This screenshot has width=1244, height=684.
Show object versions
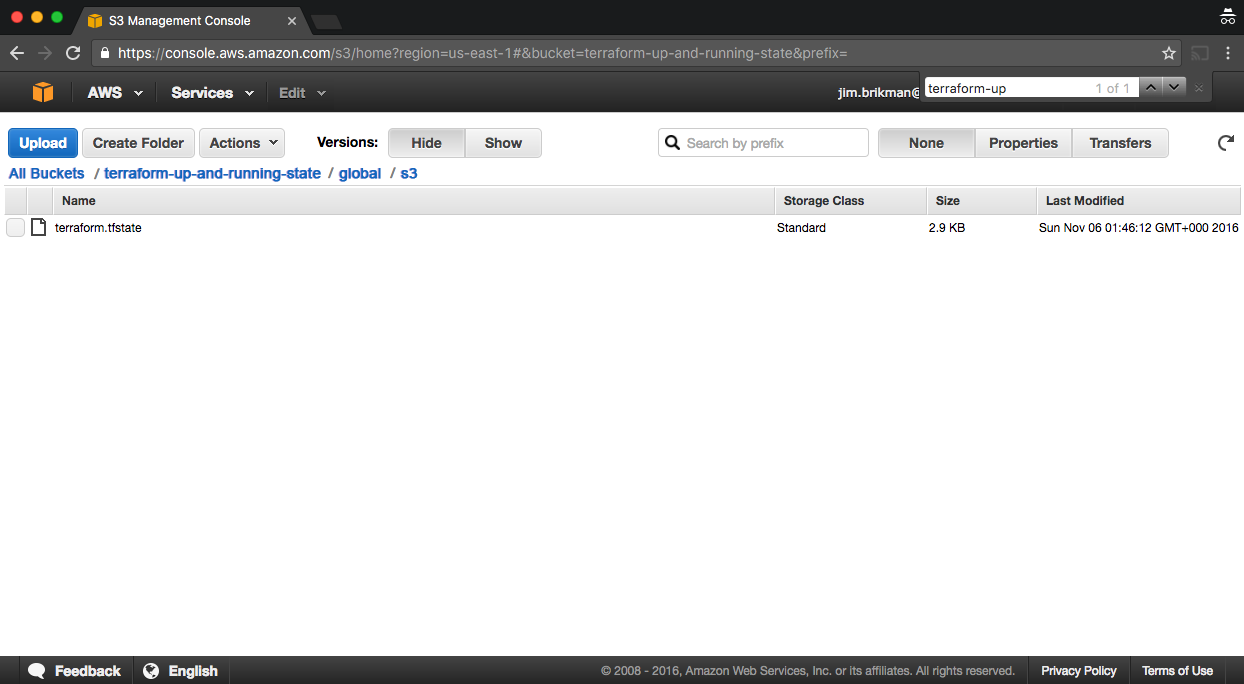click(503, 143)
